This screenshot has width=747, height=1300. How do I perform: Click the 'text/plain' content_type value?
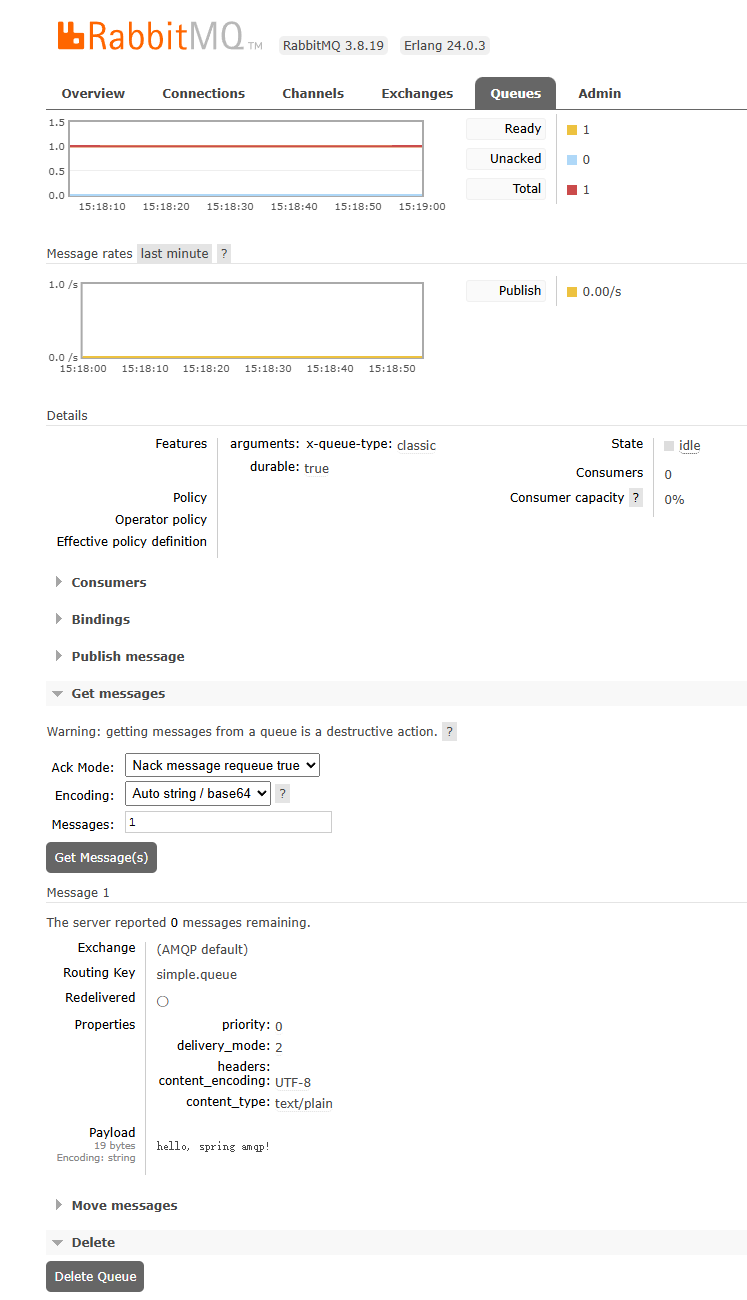(x=304, y=1103)
